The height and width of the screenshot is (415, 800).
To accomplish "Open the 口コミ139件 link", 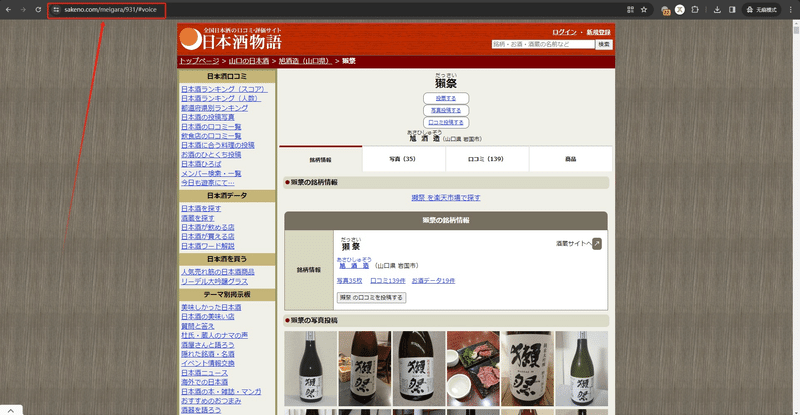I will point(388,281).
